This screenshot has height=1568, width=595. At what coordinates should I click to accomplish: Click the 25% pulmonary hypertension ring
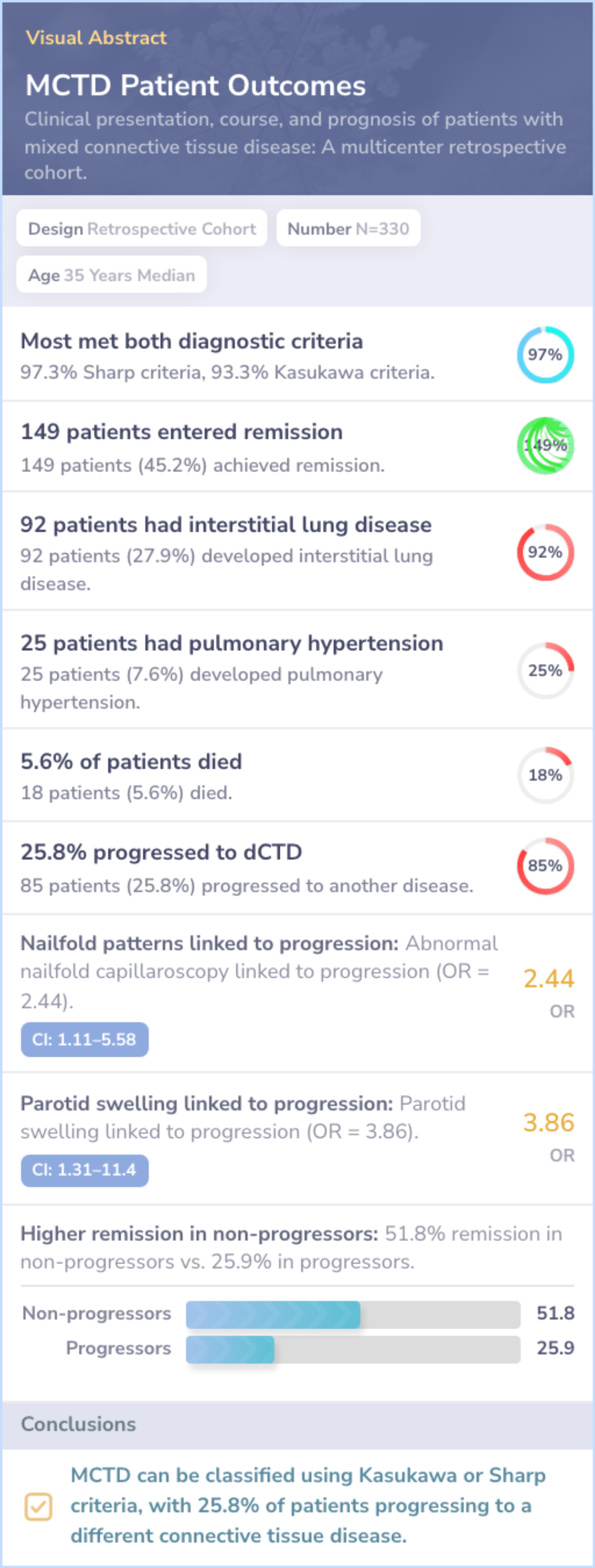(x=545, y=670)
